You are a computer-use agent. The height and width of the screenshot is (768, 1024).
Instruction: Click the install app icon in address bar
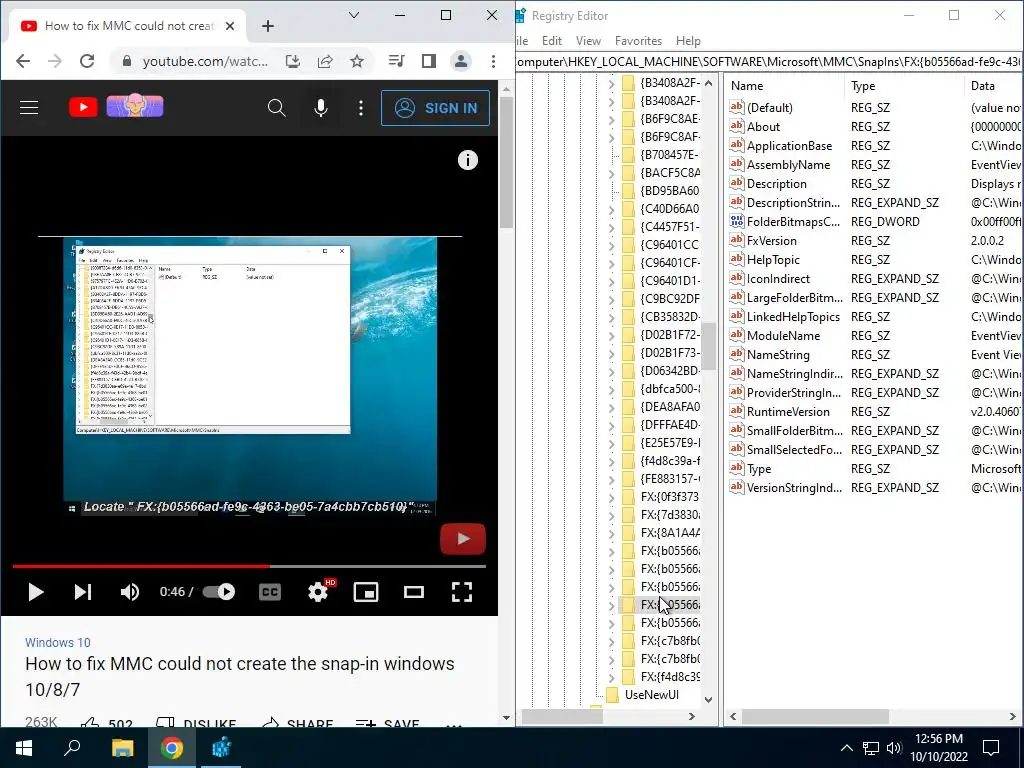pos(293,61)
